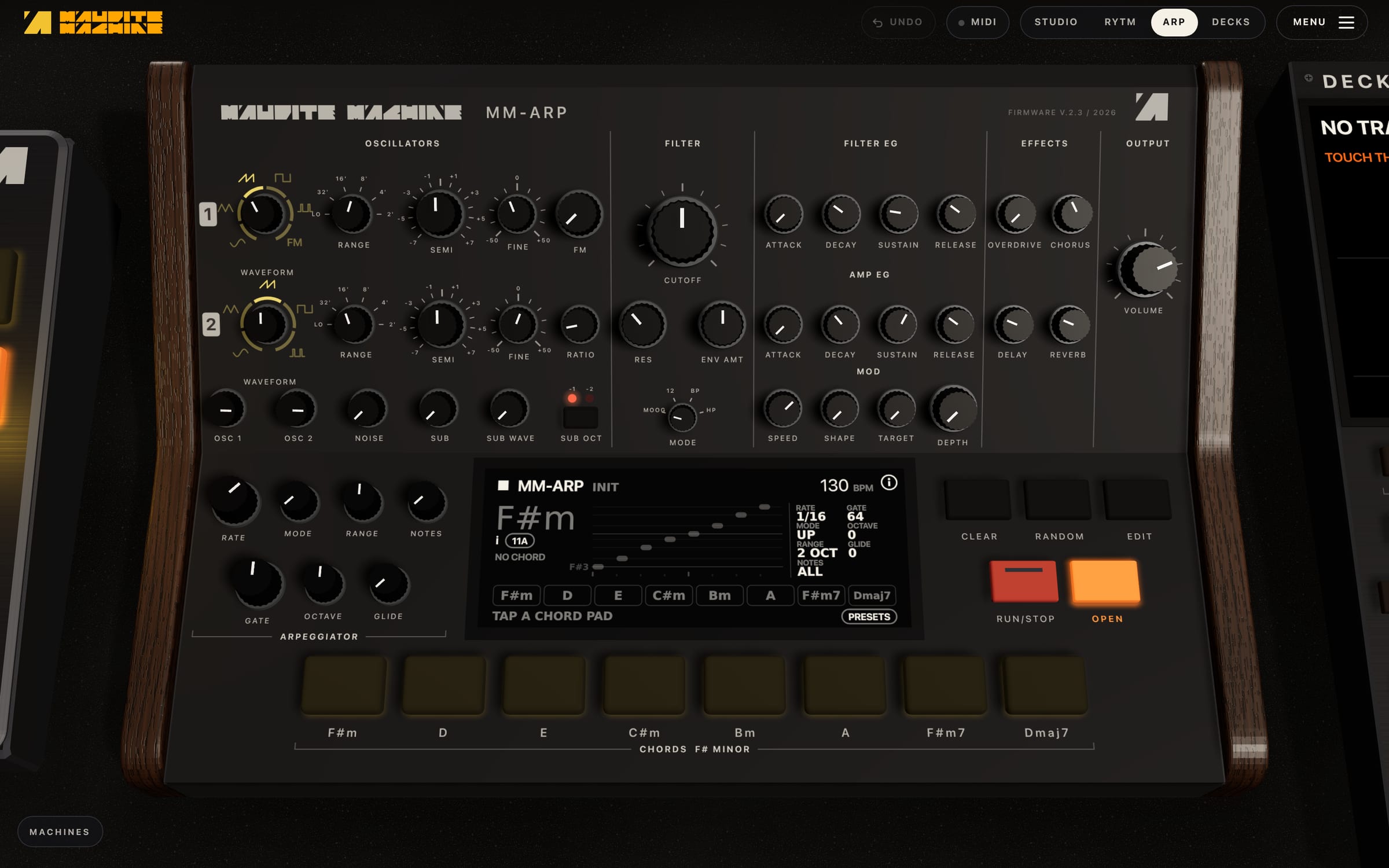Click the EDIT pad button
This screenshot has height=868, width=1389.
tap(1137, 499)
